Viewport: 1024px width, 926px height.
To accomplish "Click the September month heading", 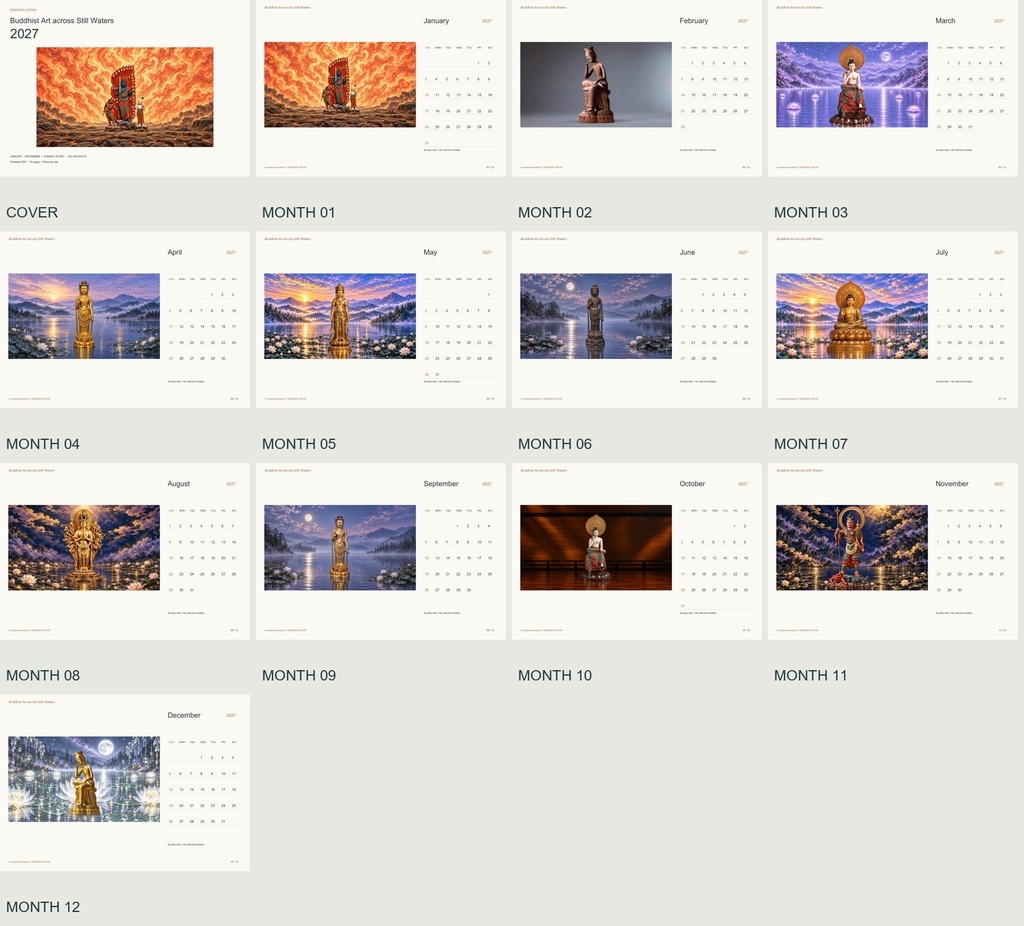I will (x=441, y=484).
